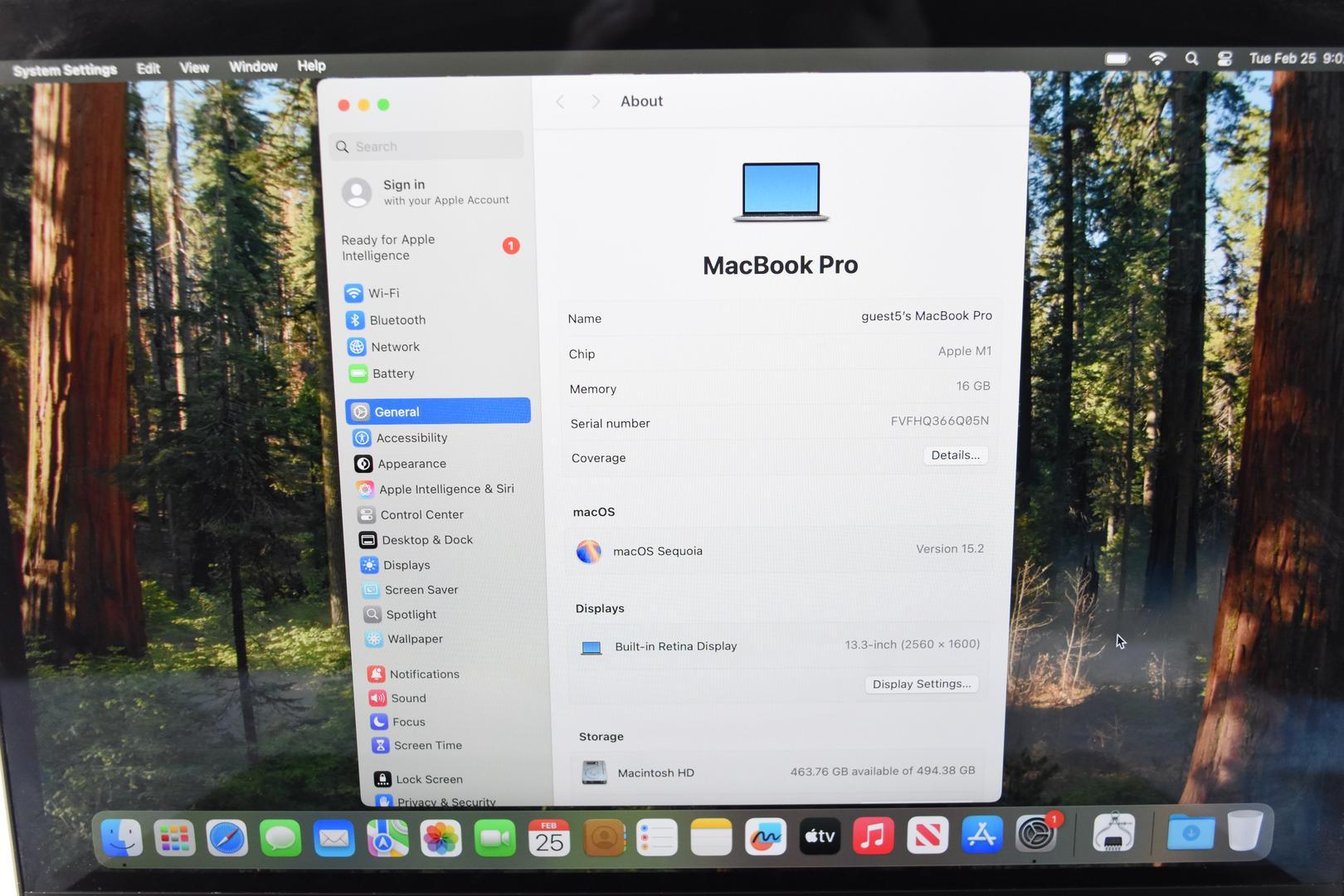The image size is (1344, 896).
Task: Click Display Settings button
Action: click(x=921, y=684)
